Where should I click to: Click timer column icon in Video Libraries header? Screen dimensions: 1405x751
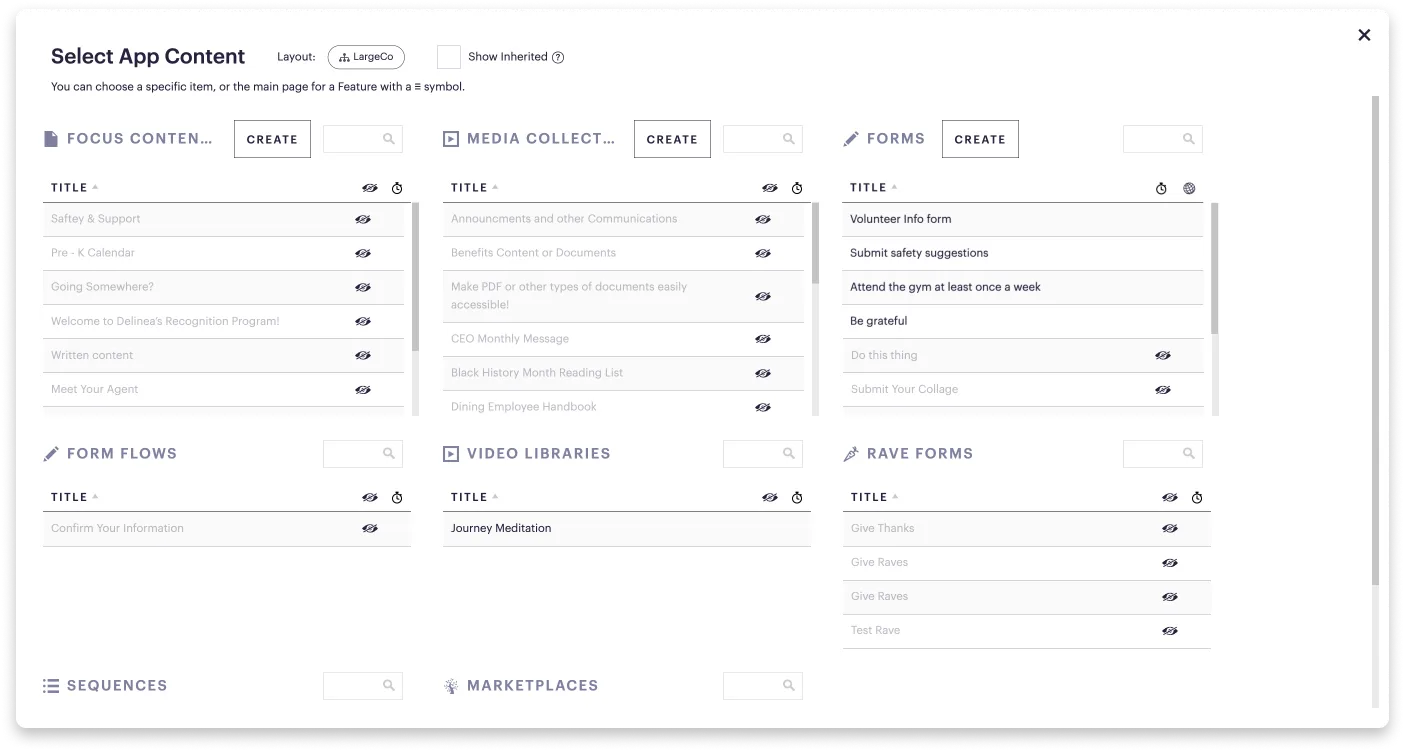[x=797, y=497]
